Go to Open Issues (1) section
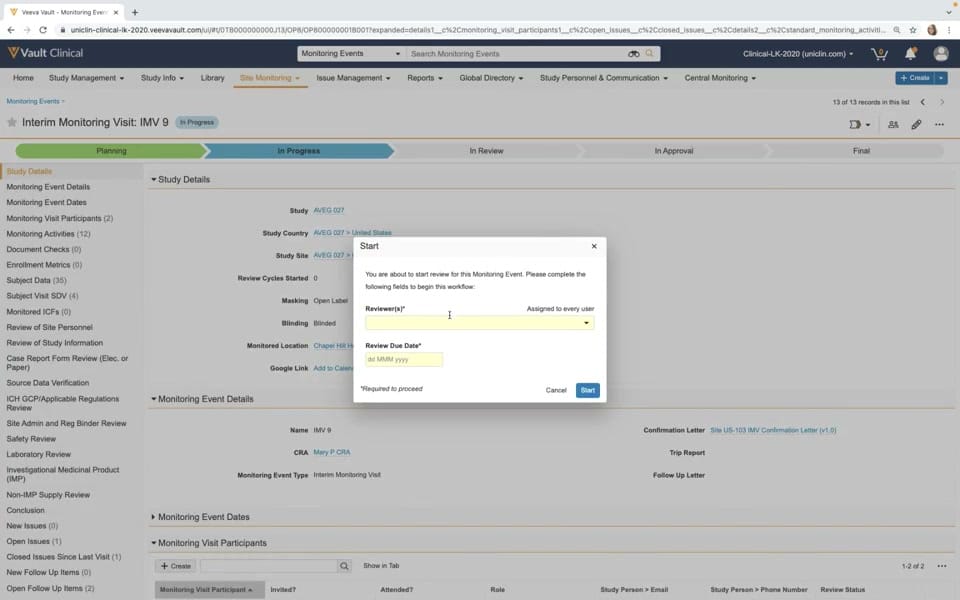The height and width of the screenshot is (600, 960). click(34, 541)
